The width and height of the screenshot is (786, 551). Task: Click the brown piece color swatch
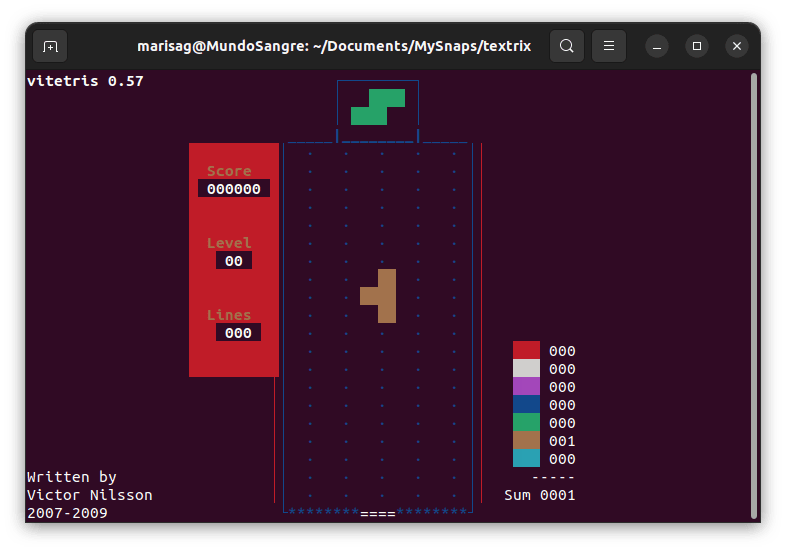(526, 440)
